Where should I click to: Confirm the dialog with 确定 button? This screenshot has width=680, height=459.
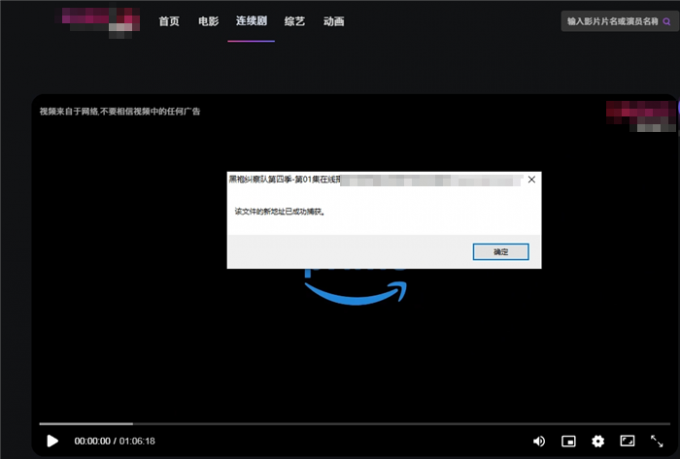tap(500, 252)
